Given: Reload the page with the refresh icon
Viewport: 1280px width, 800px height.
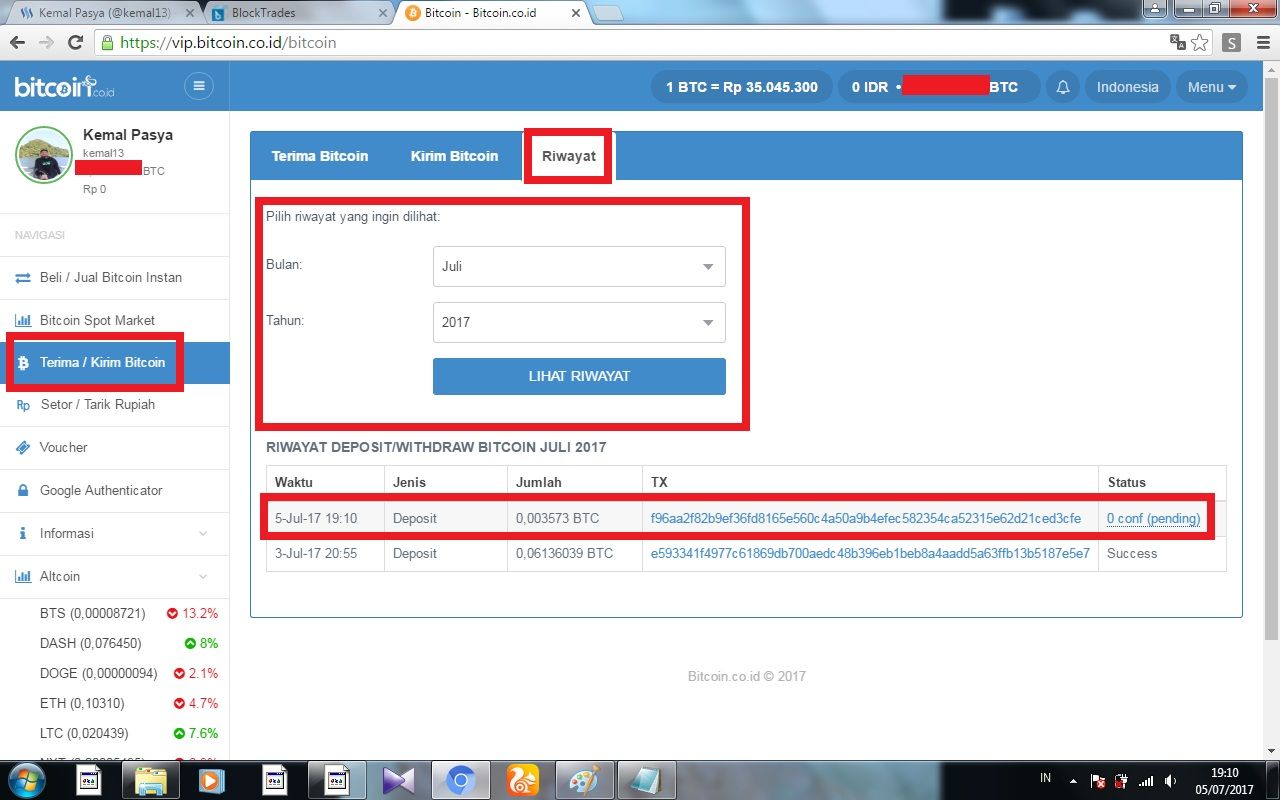Looking at the screenshot, I should pos(75,43).
